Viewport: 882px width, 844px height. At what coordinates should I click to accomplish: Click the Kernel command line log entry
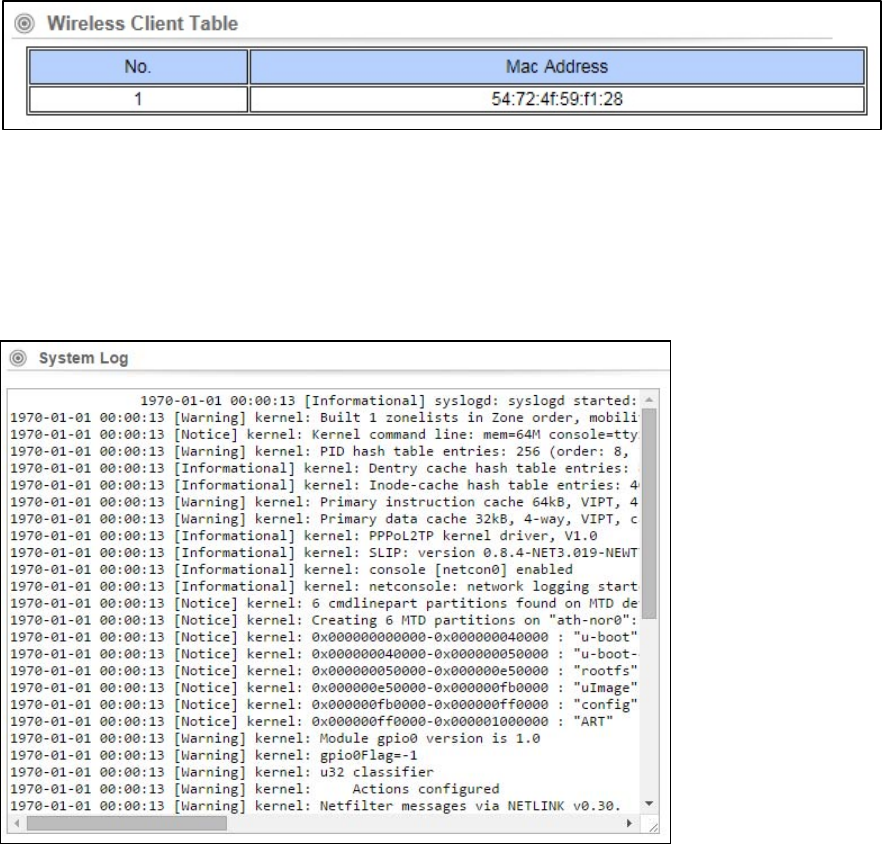(x=324, y=434)
